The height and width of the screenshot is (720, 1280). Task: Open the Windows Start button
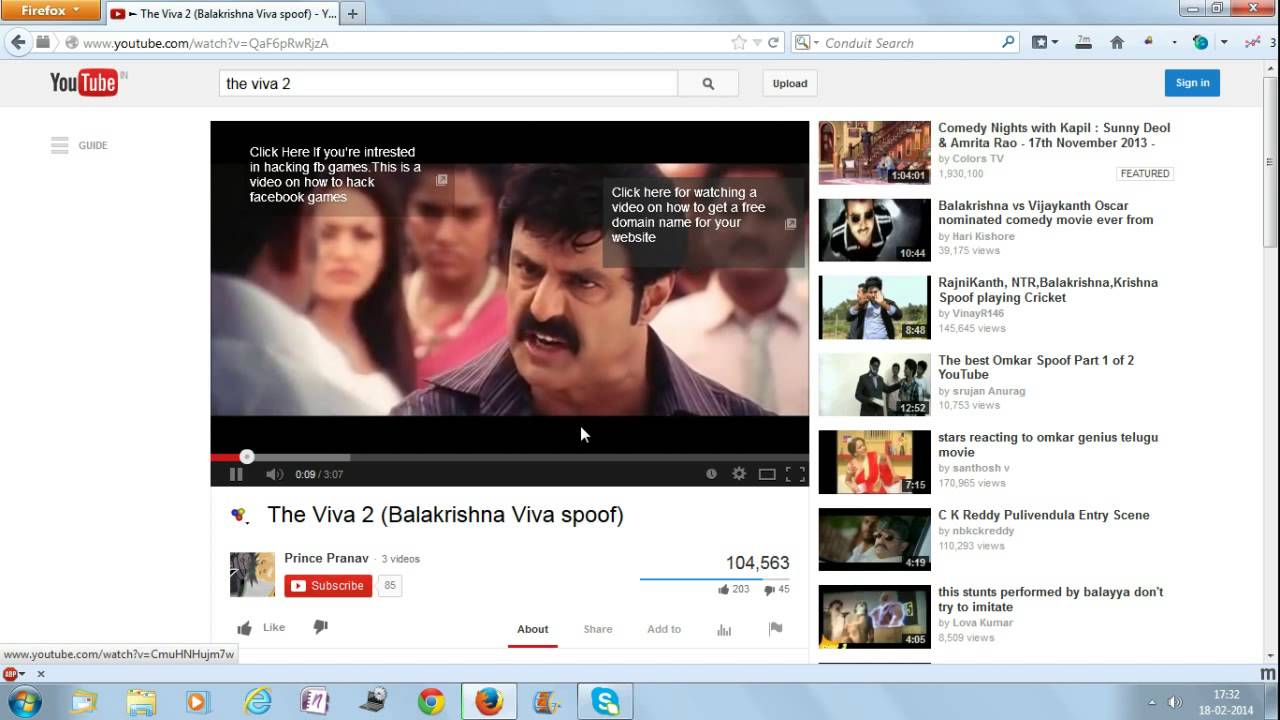click(25, 701)
